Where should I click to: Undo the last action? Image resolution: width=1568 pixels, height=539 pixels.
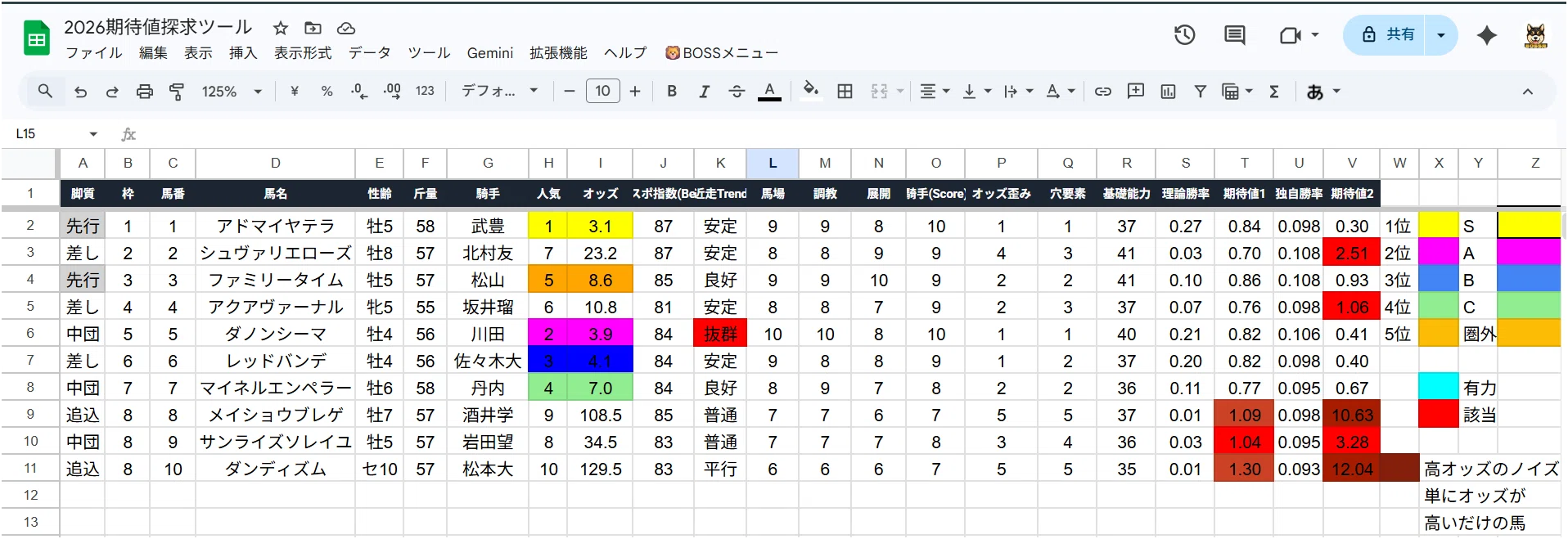point(80,92)
